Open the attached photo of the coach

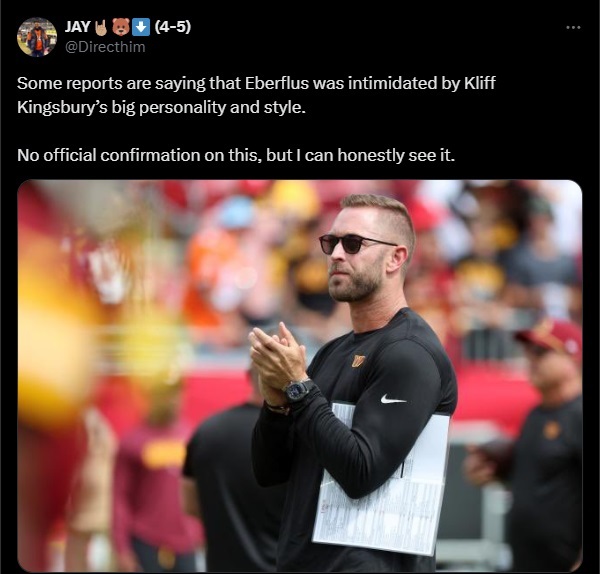[x=300, y=376]
